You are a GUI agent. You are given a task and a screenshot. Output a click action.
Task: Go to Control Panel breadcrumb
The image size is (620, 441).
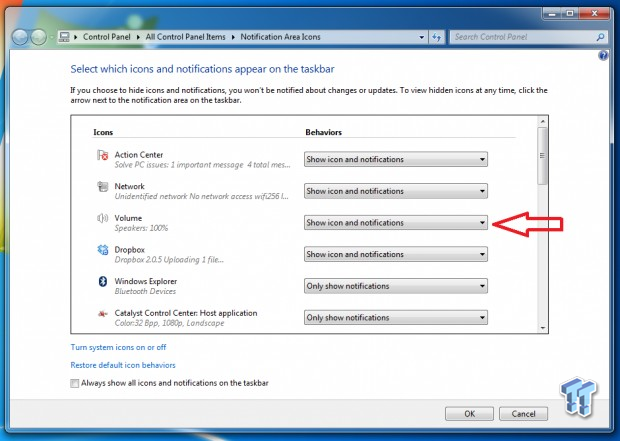(106, 37)
